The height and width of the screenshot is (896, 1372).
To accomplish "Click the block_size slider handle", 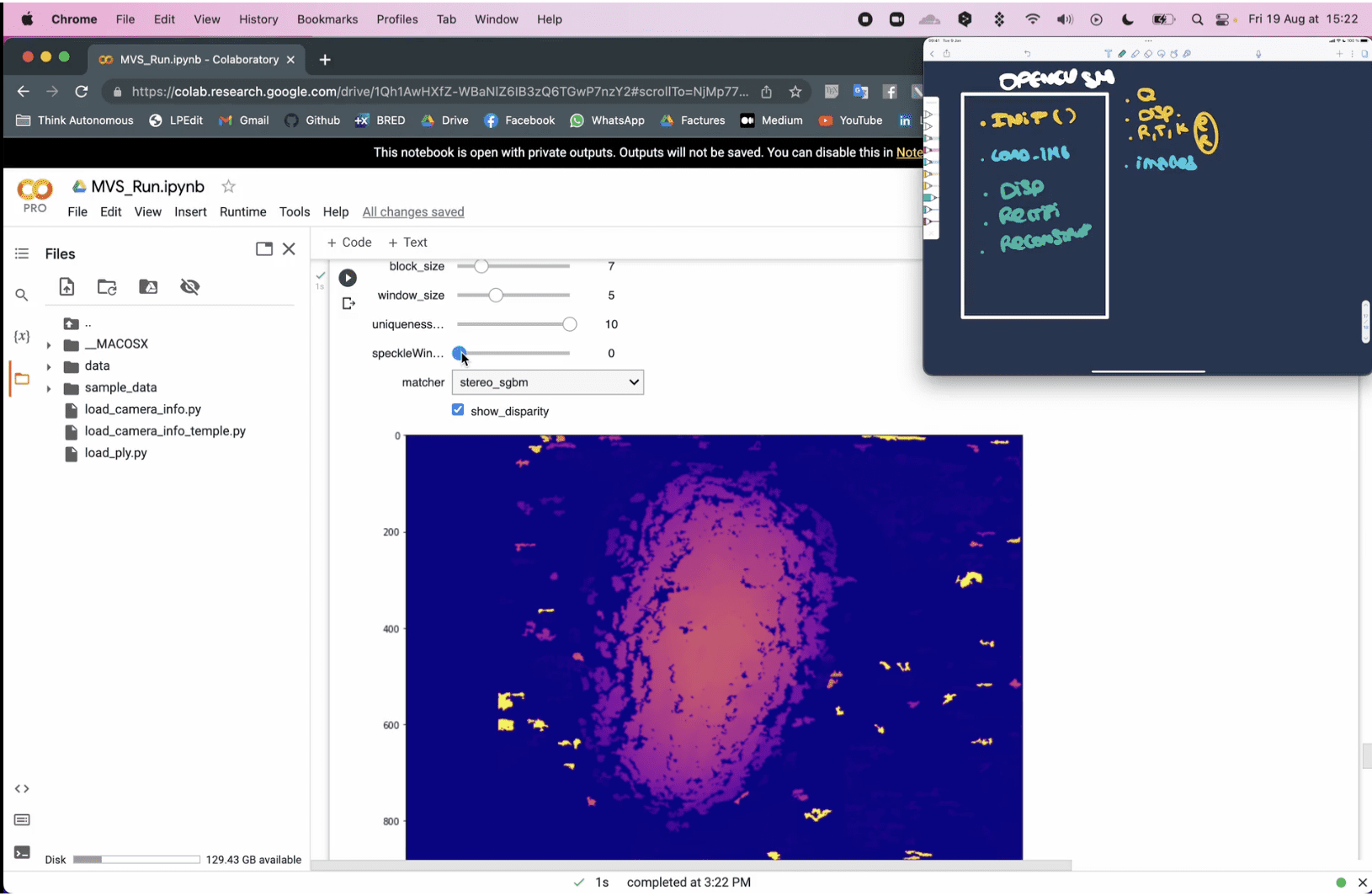I will click(481, 266).
